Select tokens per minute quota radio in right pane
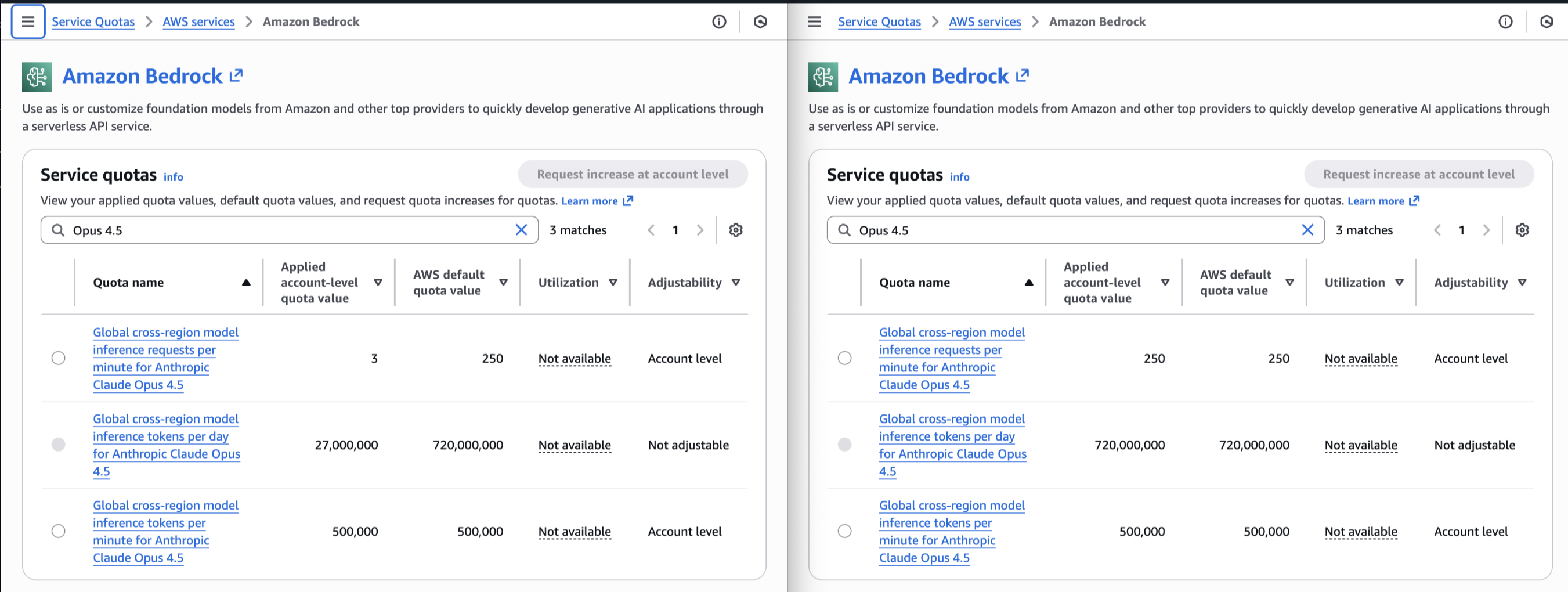1568x592 pixels. point(844,531)
